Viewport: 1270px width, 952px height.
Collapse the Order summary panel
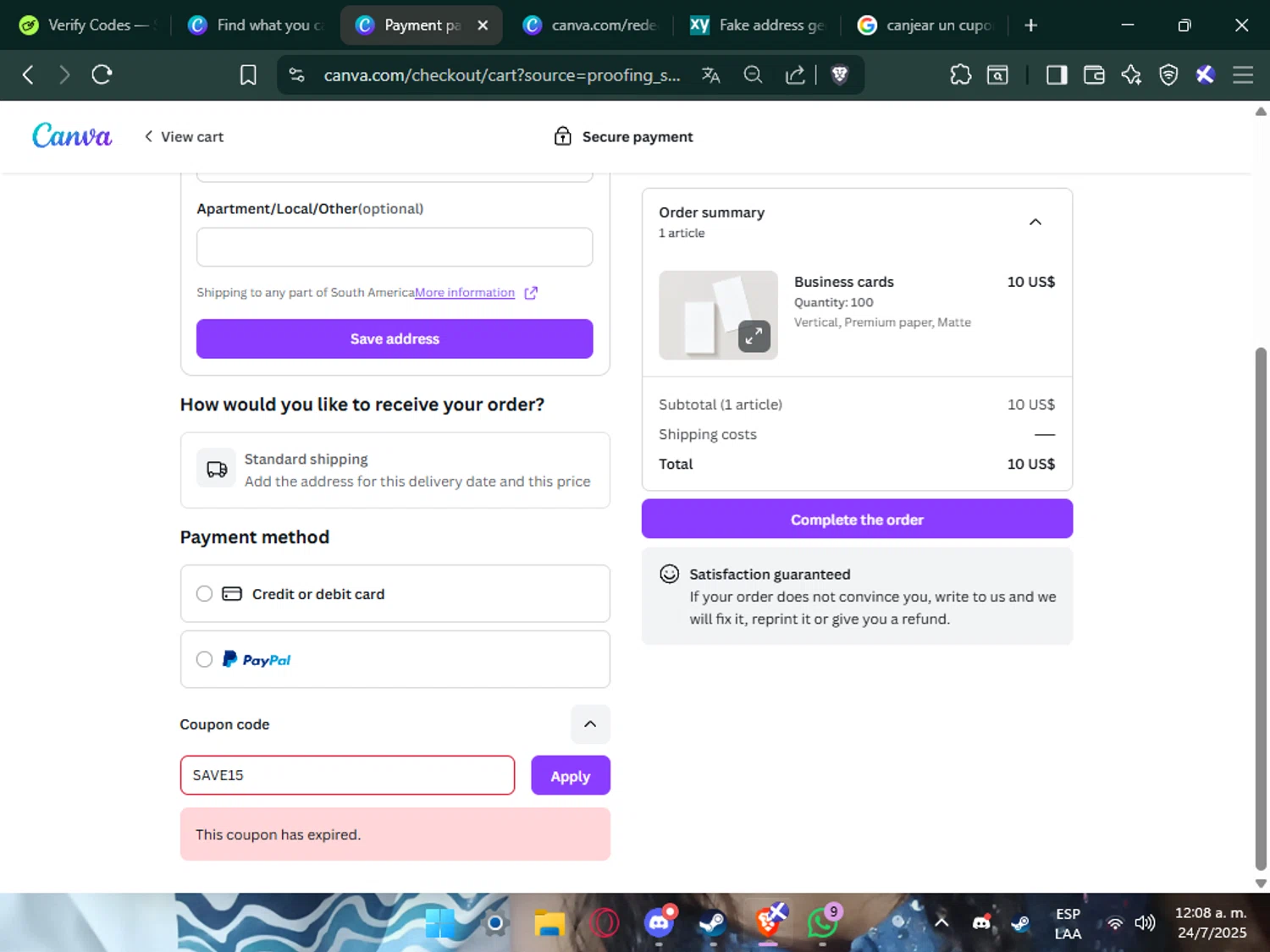(x=1035, y=222)
